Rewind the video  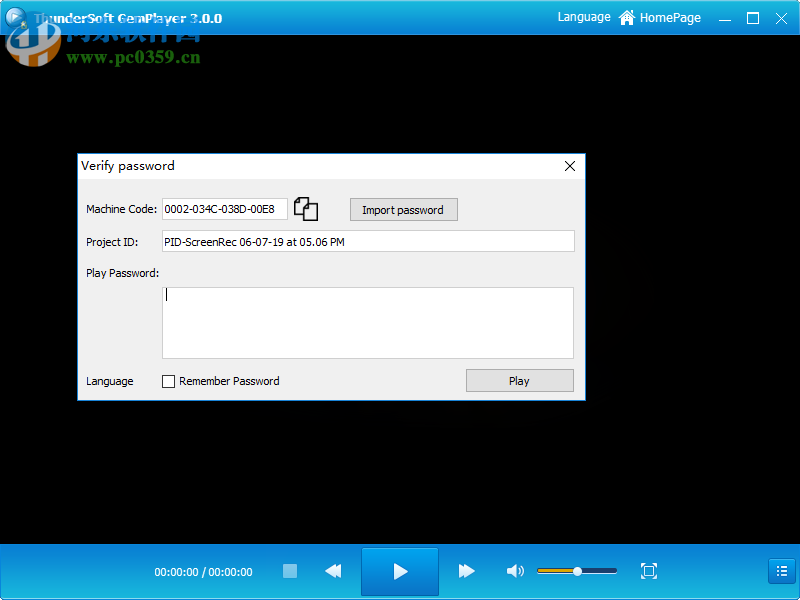click(333, 571)
